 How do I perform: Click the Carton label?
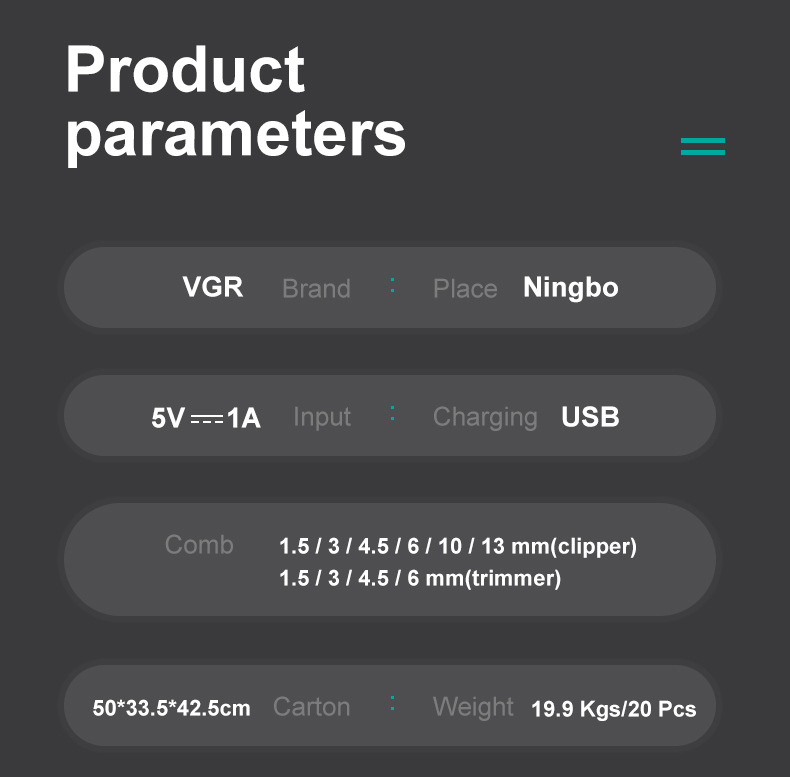click(311, 707)
